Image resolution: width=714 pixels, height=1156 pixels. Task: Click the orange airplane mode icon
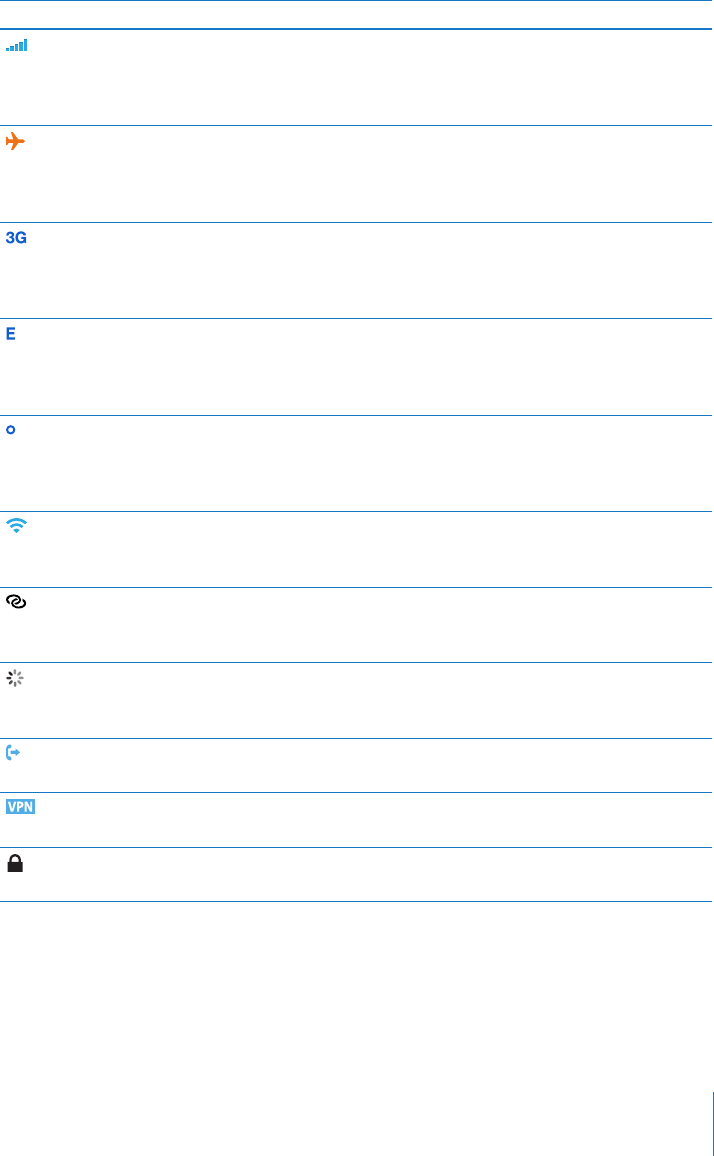pyautogui.click(x=15, y=141)
